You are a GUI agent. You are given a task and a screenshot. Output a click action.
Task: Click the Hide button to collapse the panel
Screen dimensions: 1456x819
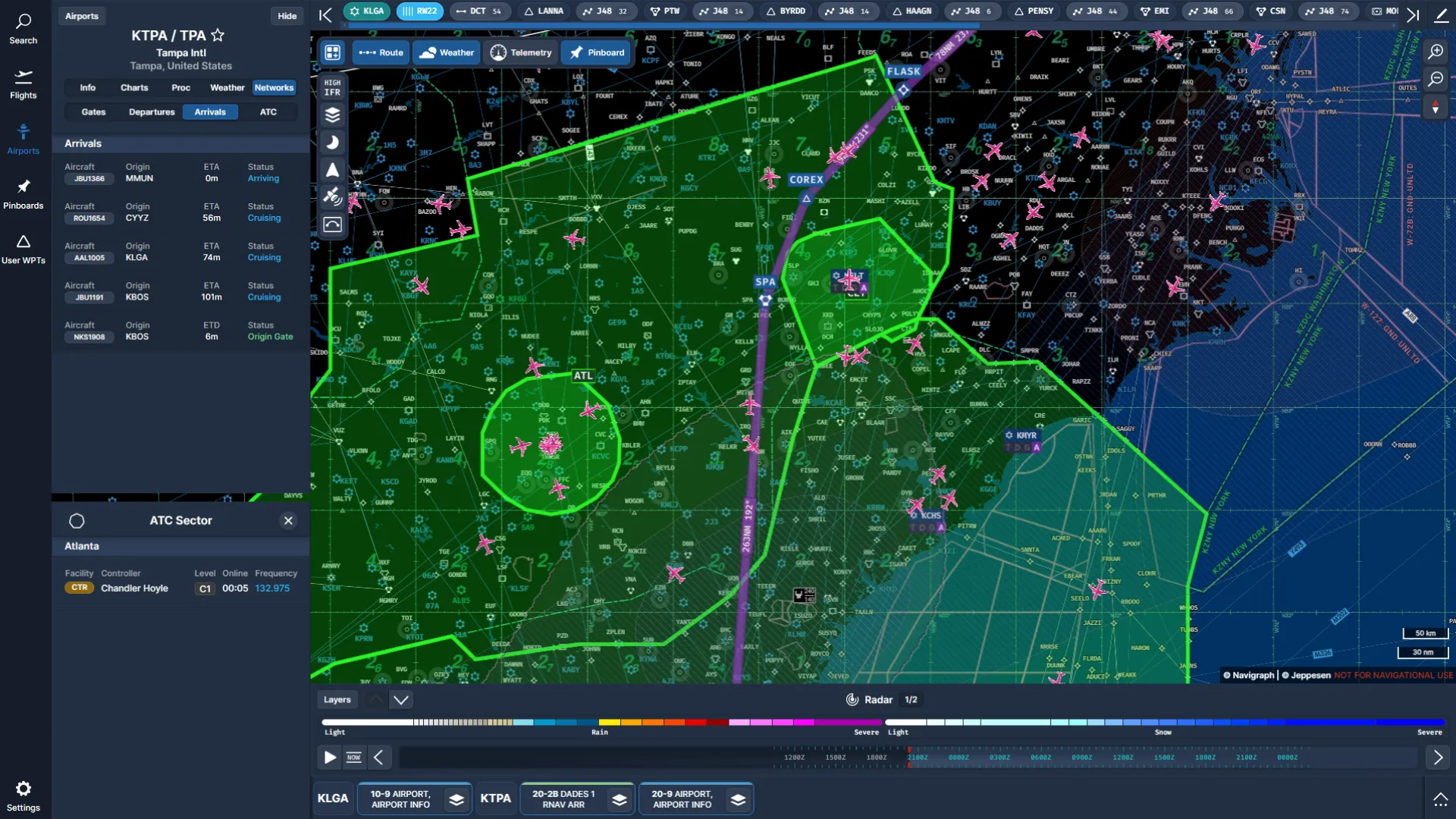click(x=287, y=15)
